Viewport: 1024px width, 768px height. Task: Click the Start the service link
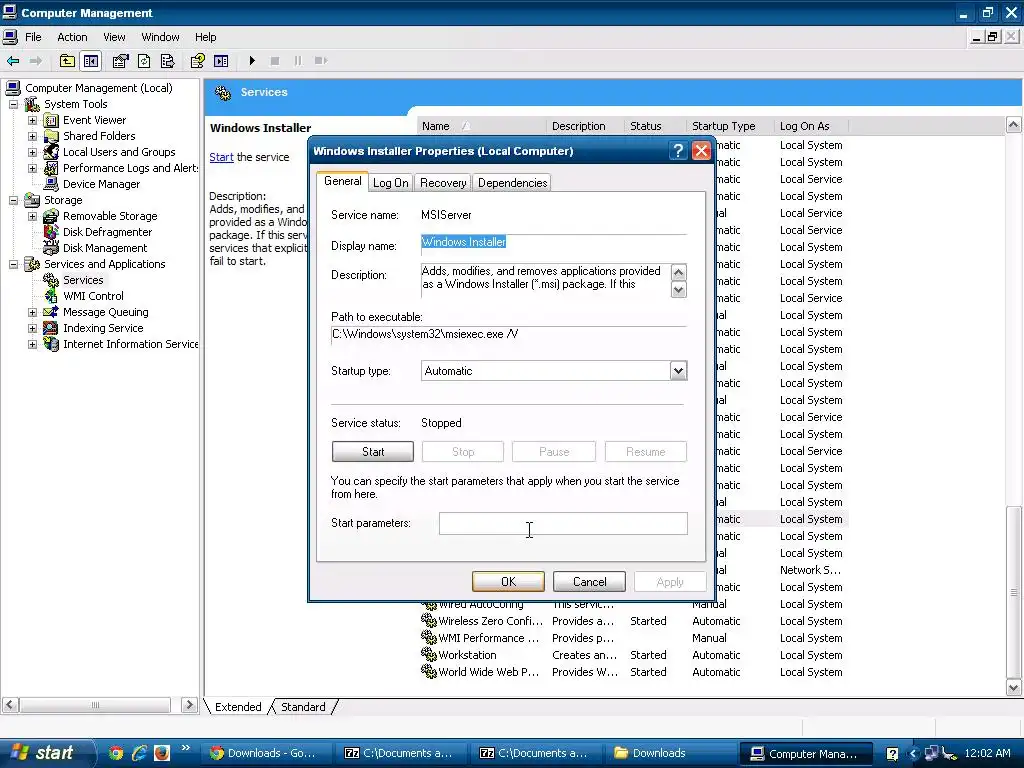221,157
